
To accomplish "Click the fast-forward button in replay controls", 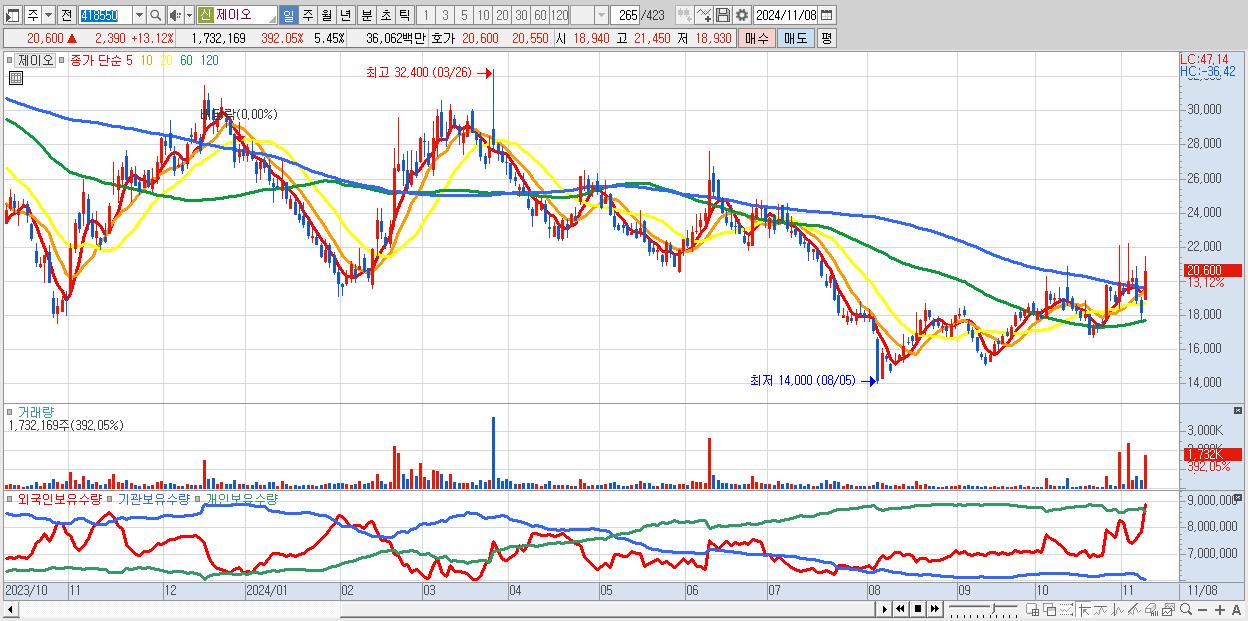I will (935, 609).
